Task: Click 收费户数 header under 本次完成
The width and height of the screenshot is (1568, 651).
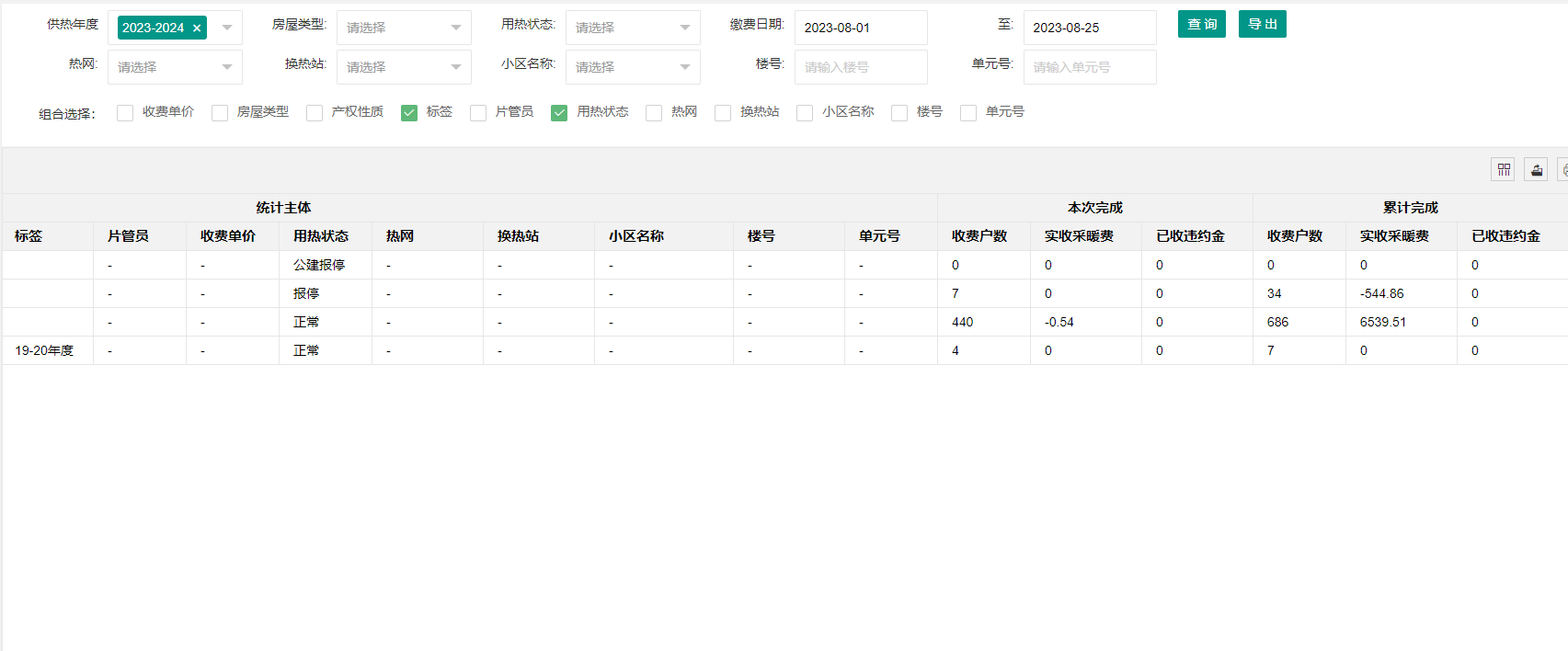Action: (984, 236)
